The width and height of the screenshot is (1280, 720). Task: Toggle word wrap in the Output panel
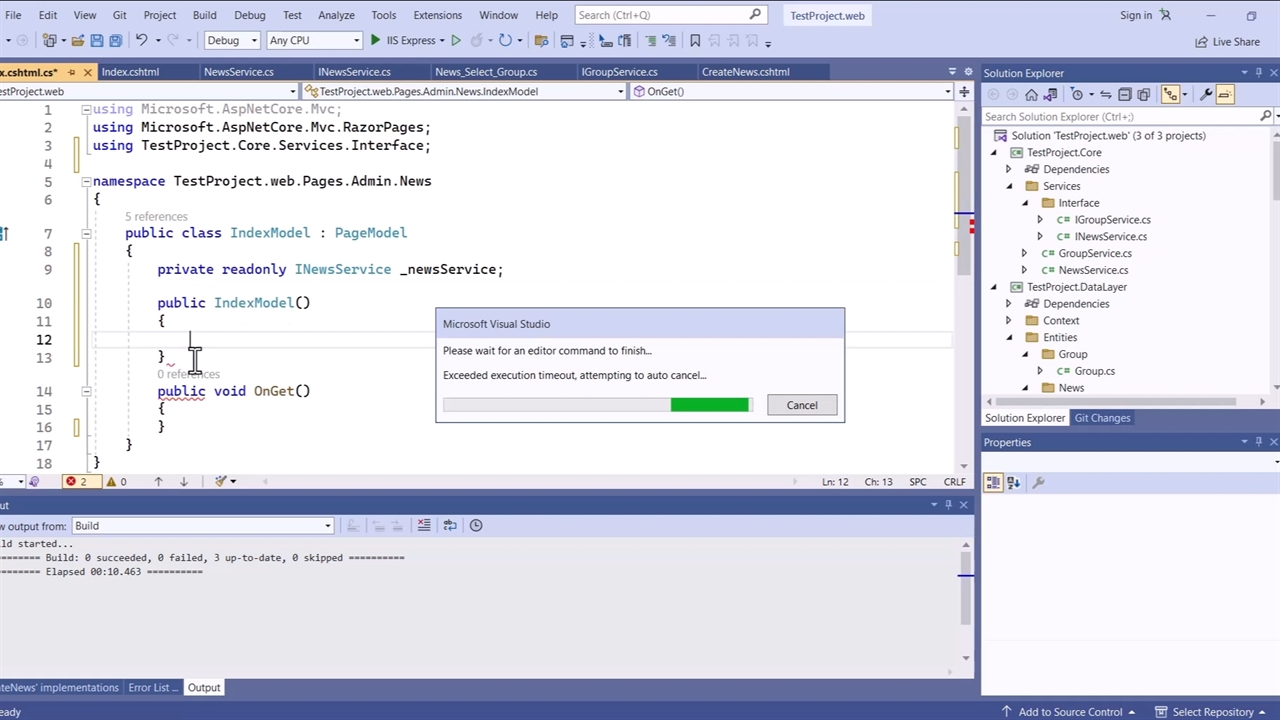pos(450,526)
